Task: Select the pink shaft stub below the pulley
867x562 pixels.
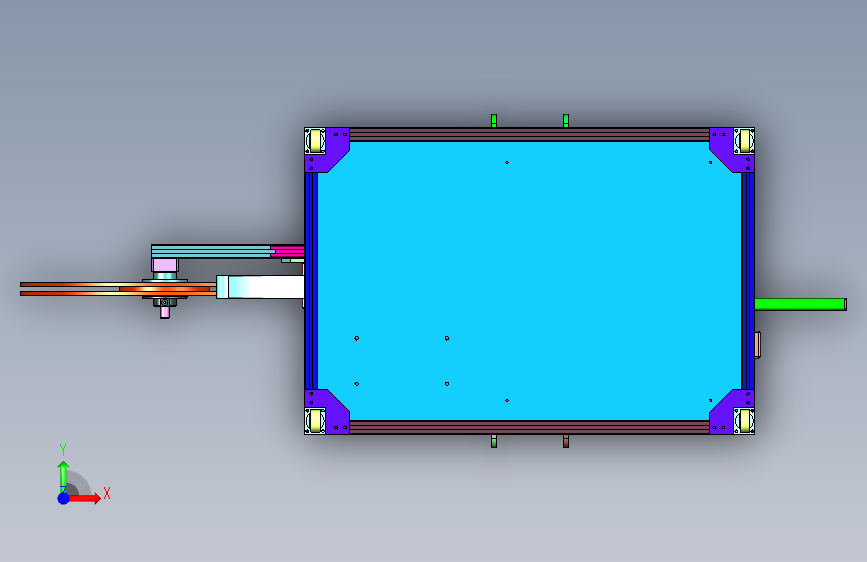Action: pyautogui.click(x=165, y=313)
